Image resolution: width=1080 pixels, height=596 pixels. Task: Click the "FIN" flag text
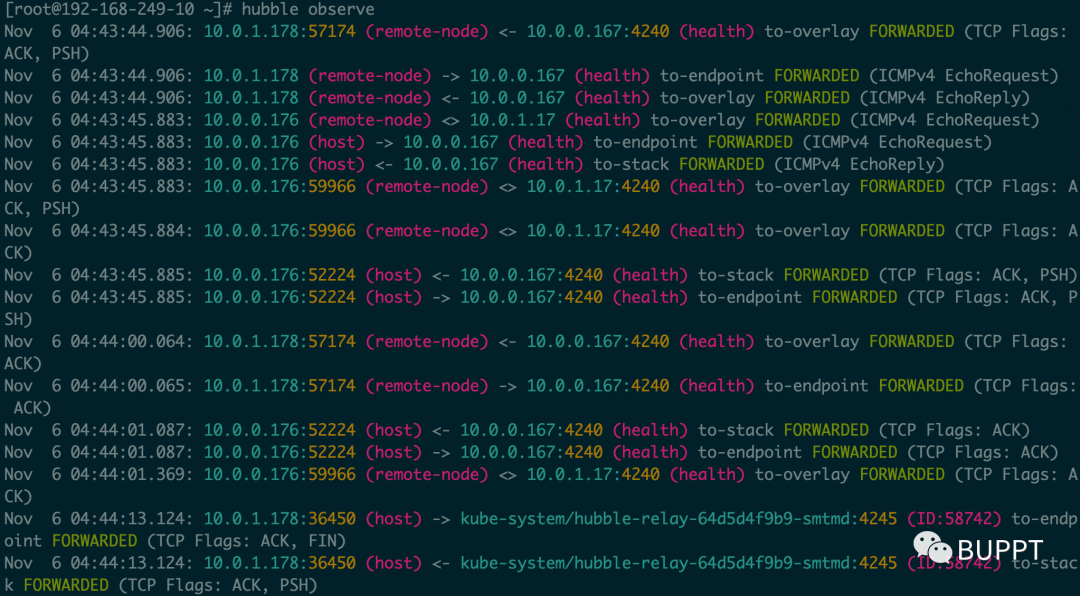tap(323, 541)
